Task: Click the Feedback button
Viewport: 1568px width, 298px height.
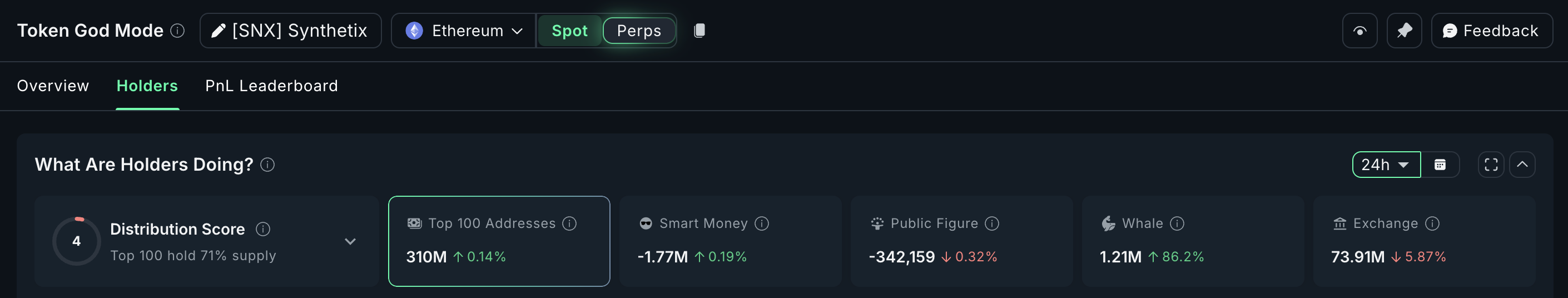Action: (1491, 31)
